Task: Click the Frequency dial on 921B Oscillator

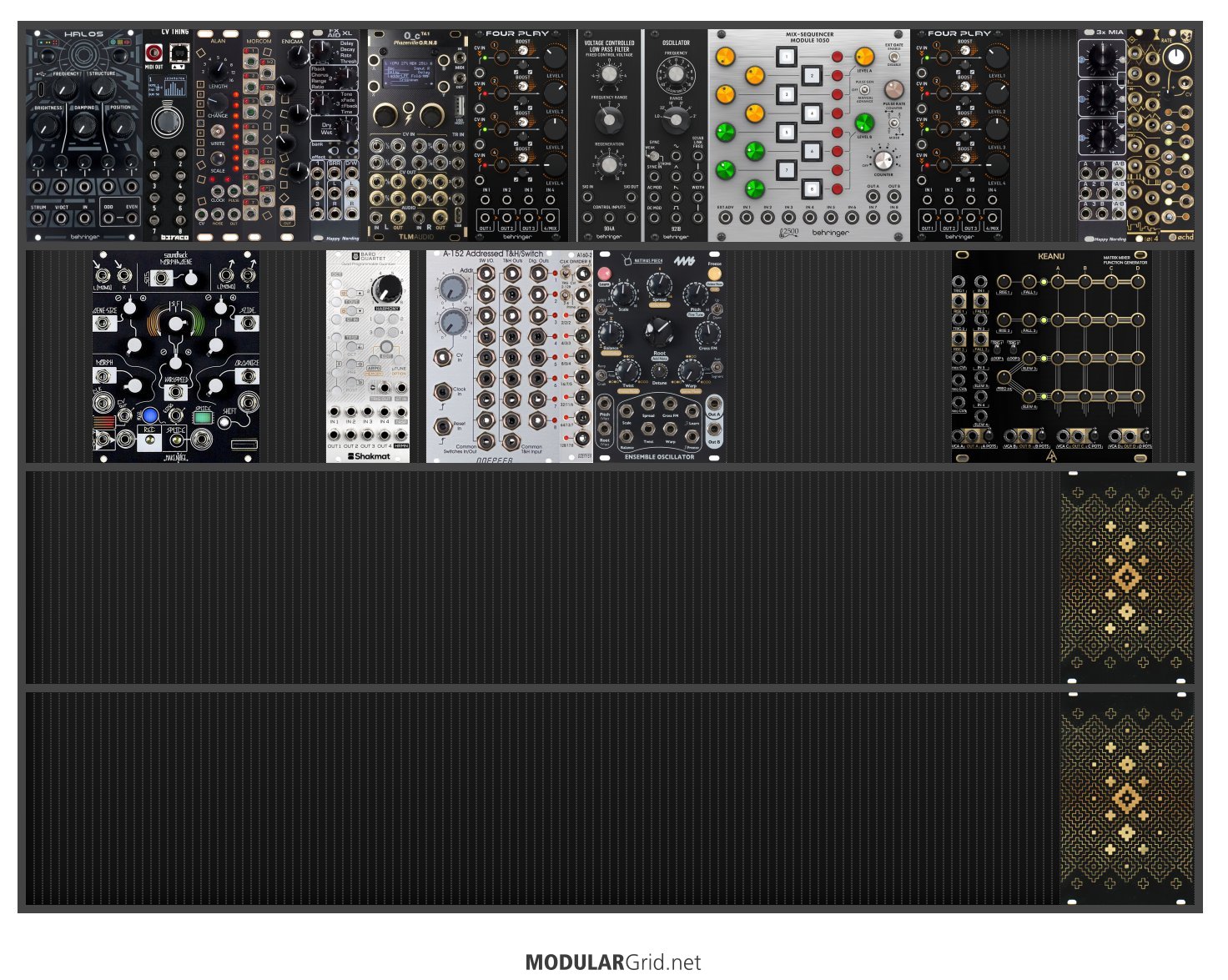Action: (676, 74)
